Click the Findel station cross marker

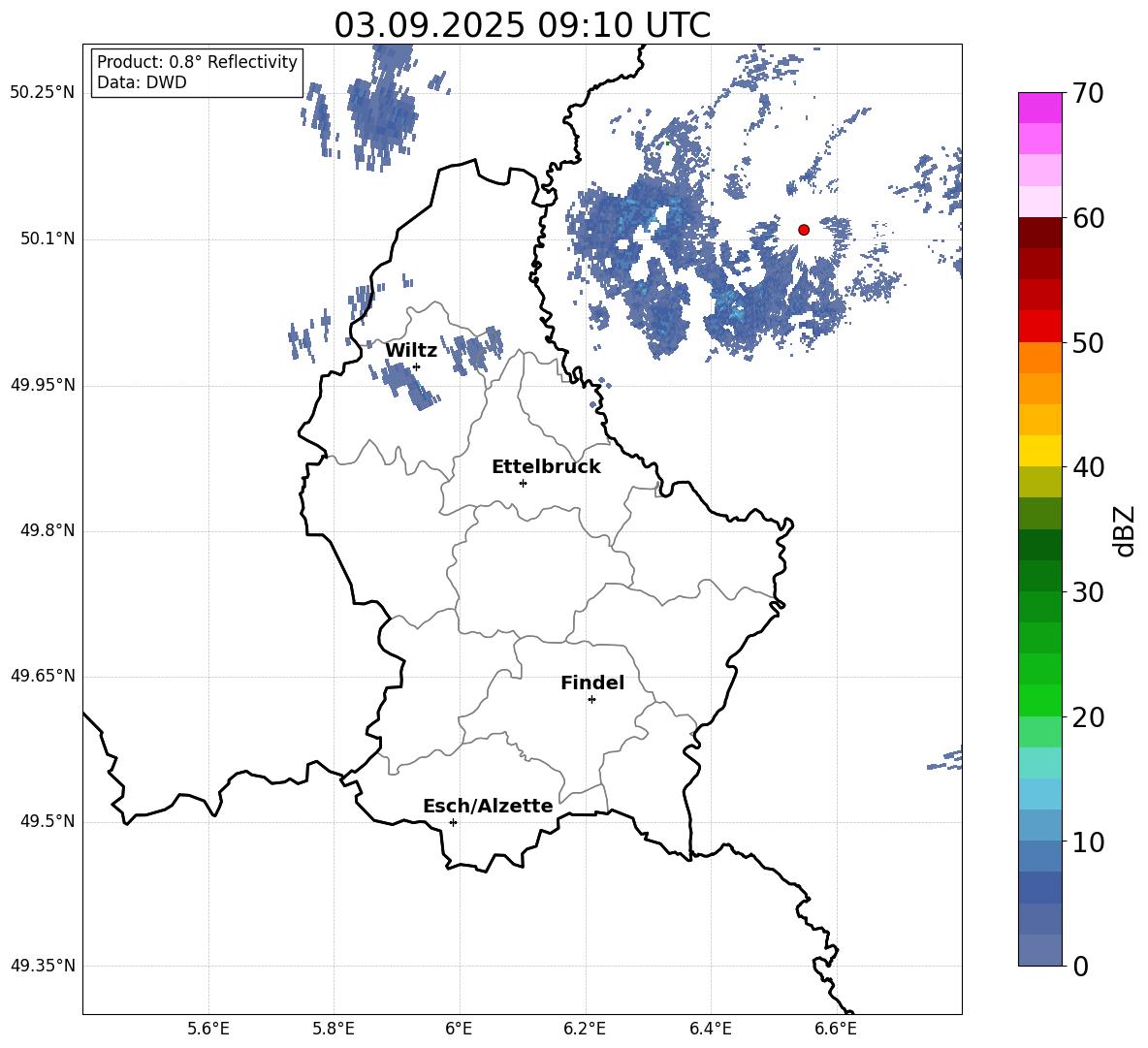[591, 700]
